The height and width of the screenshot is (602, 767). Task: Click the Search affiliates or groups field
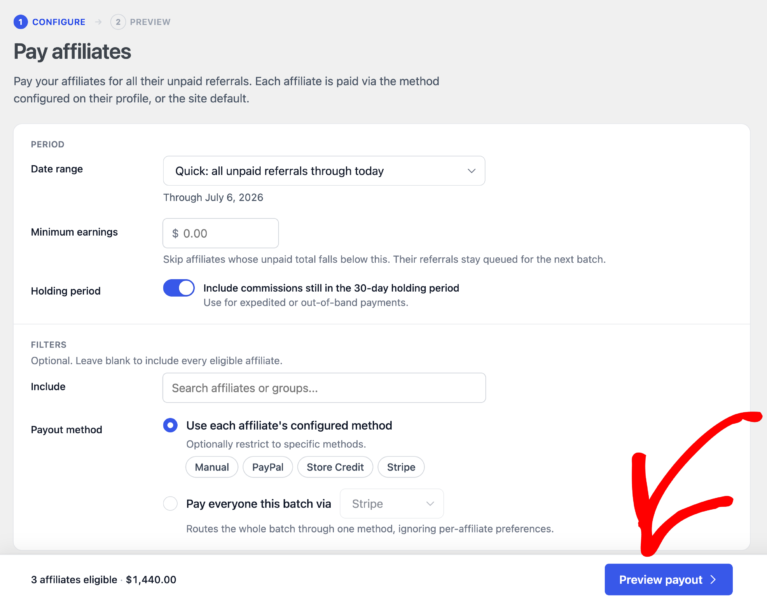(324, 388)
